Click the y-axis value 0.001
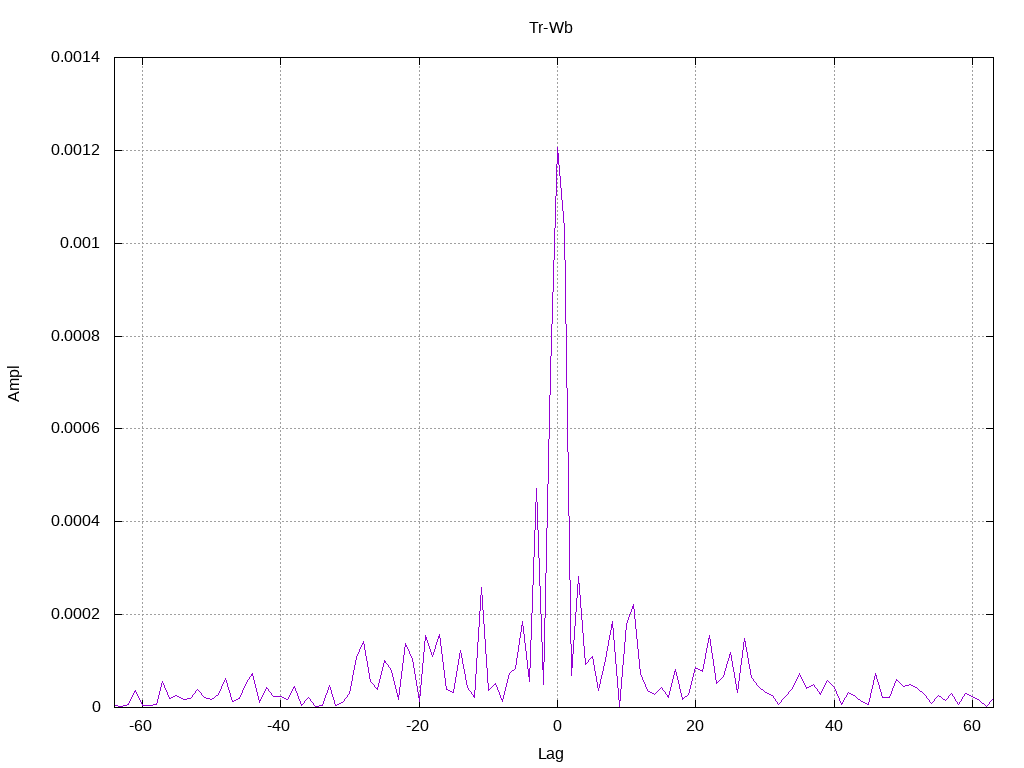The height and width of the screenshot is (768, 1024). pyautogui.click(x=80, y=243)
